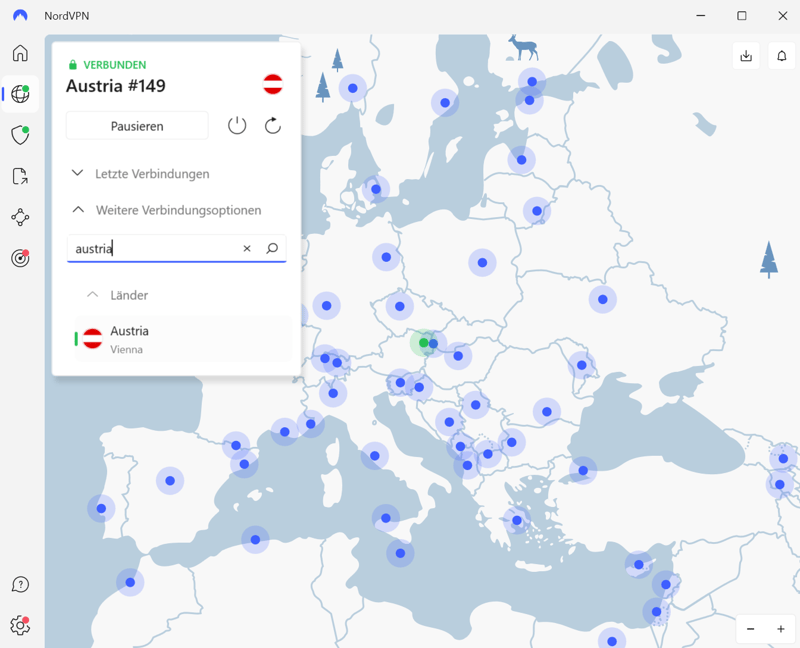Viewport: 800px width, 648px height.
Task: Open the Home icon in the sidebar
Action: tap(20, 53)
